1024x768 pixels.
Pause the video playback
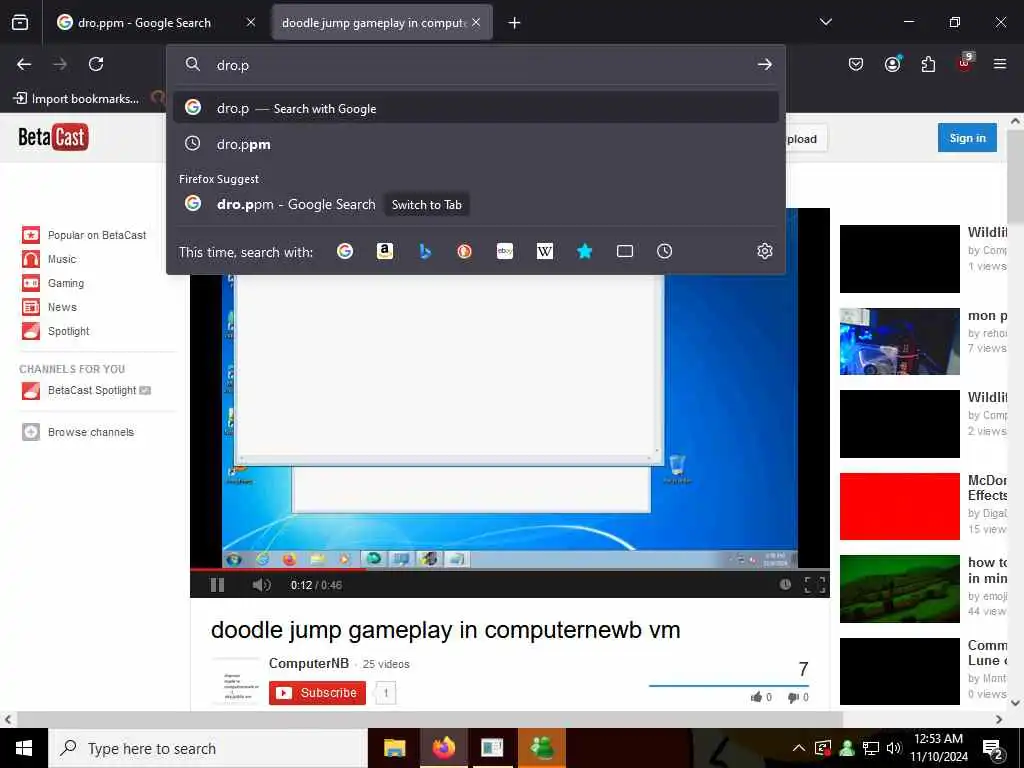click(x=217, y=585)
